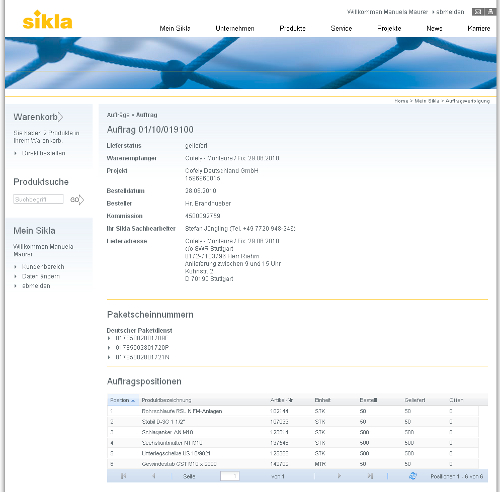Image resolution: width=500 pixels, height=492 pixels.
Task: Select the Sechskantmutter row
Action: [x=293, y=443]
